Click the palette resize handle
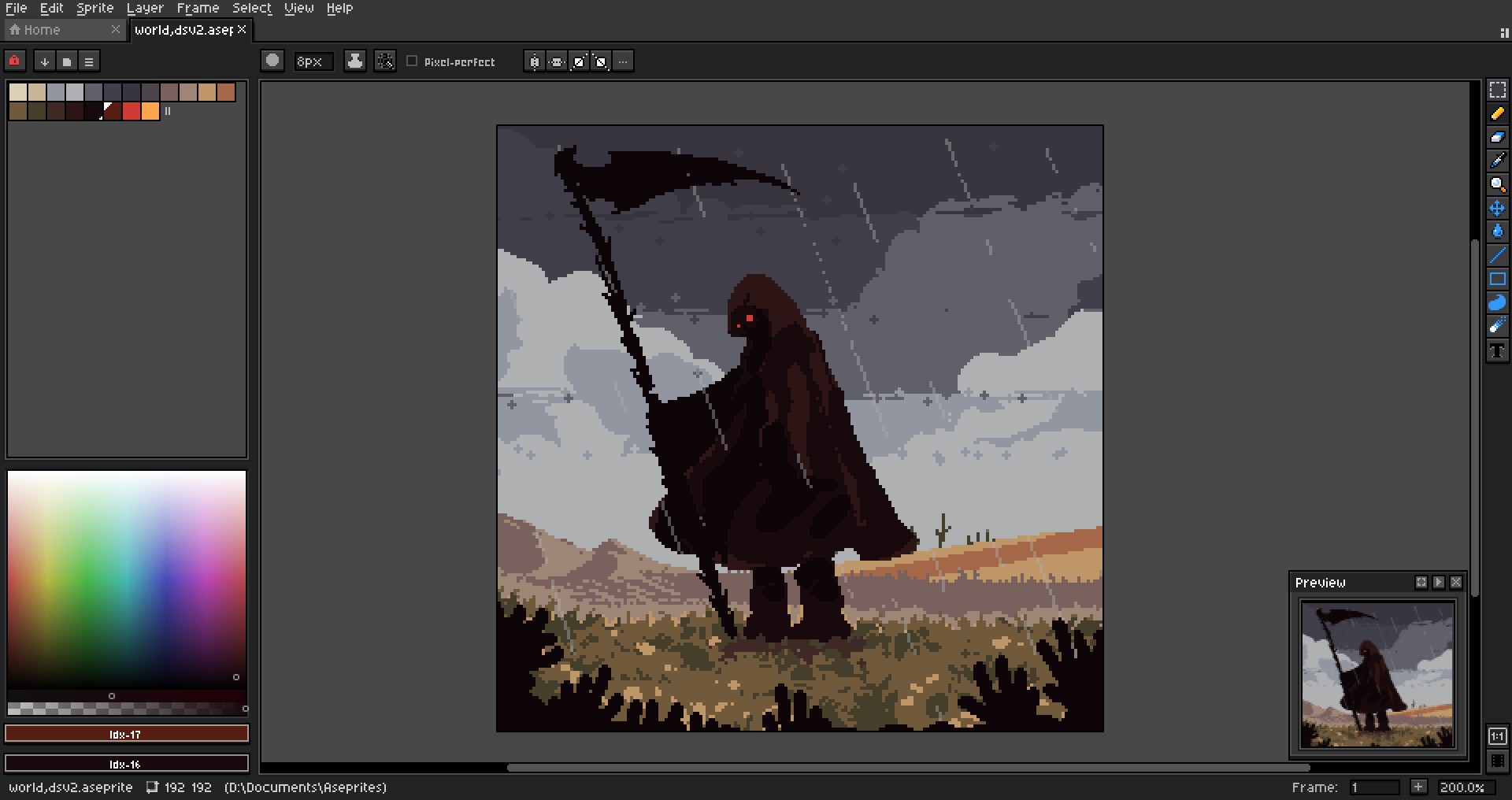 [x=168, y=111]
